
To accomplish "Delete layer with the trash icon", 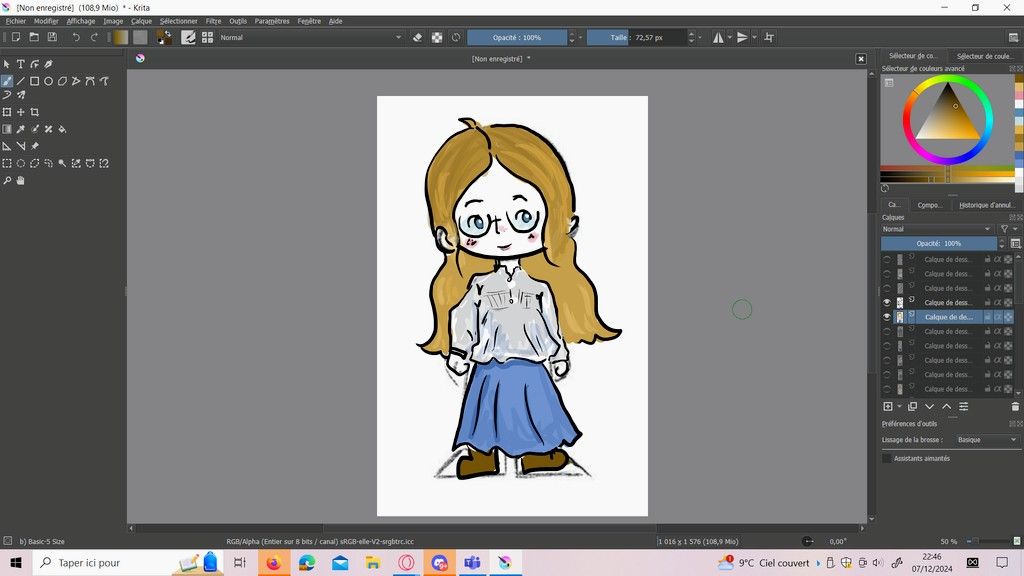I will tap(1015, 407).
